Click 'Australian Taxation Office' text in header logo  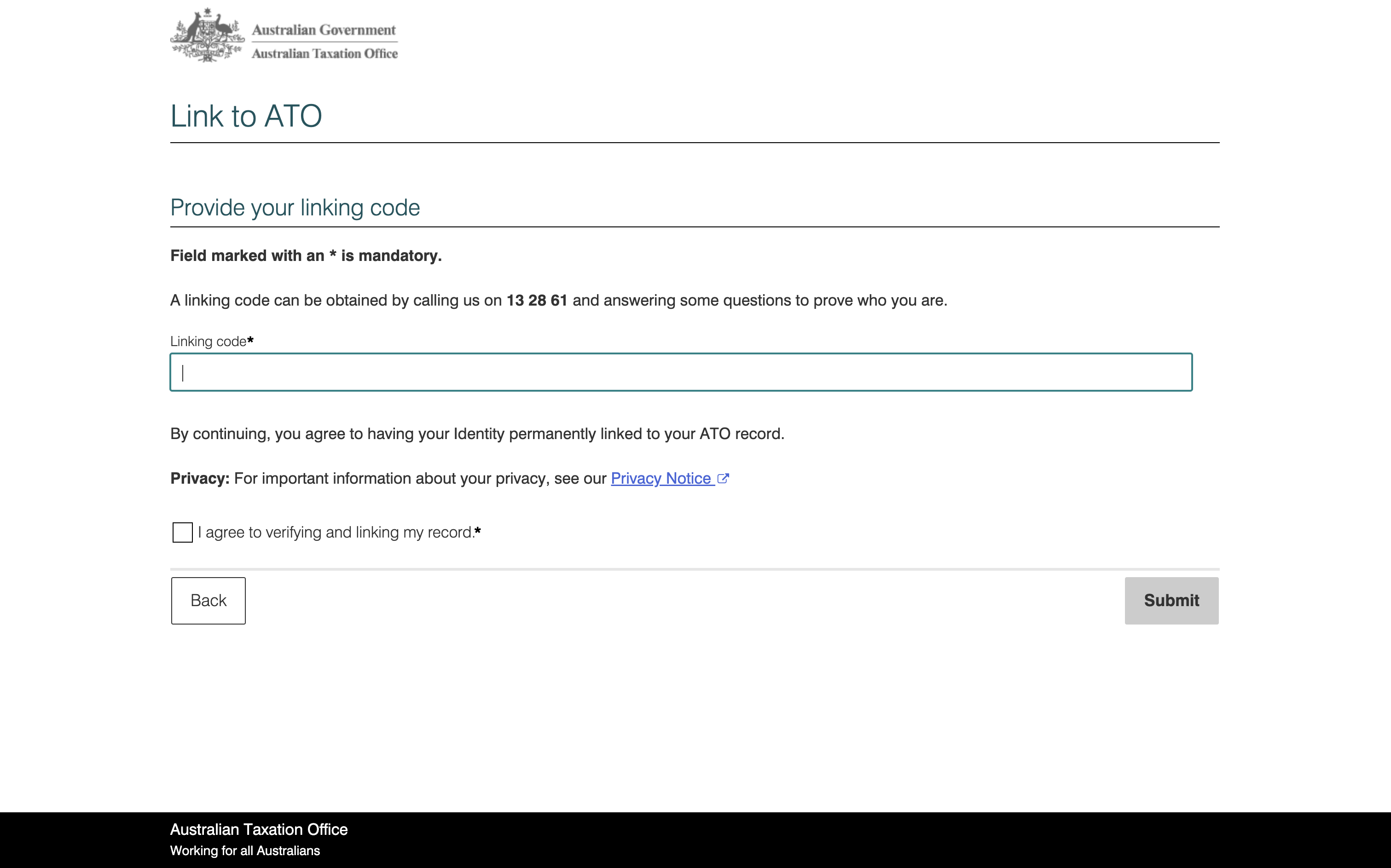325,53
